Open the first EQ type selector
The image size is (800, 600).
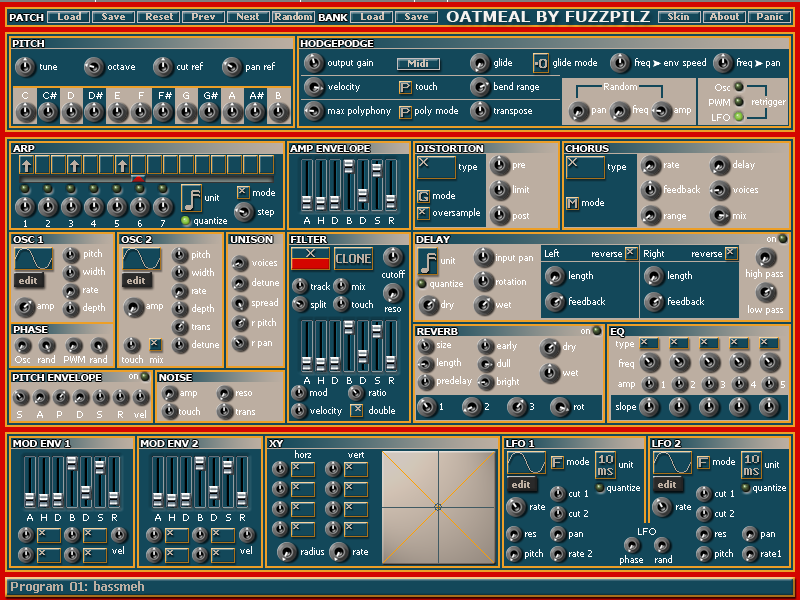pyautogui.click(x=649, y=343)
